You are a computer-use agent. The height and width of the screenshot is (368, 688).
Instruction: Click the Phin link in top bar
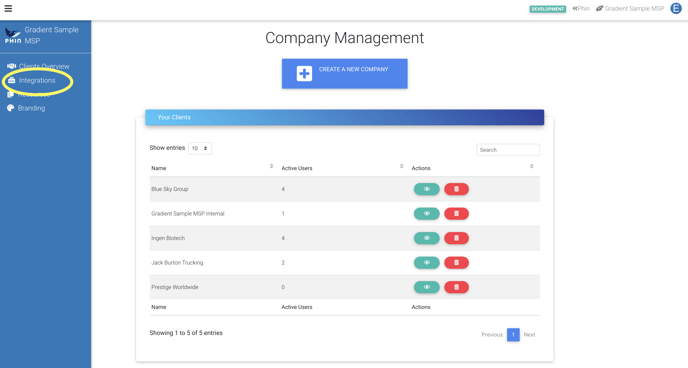581,8
